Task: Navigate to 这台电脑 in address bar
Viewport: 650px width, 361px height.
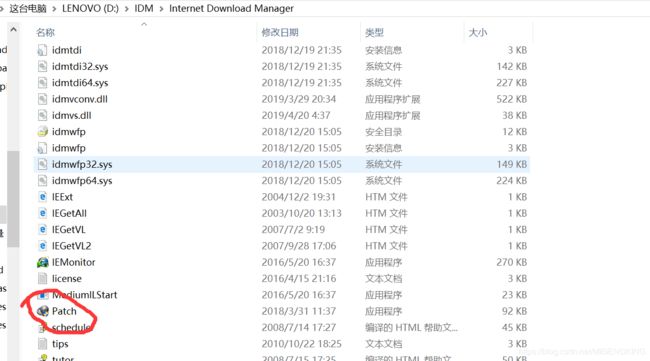Action: coord(28,8)
